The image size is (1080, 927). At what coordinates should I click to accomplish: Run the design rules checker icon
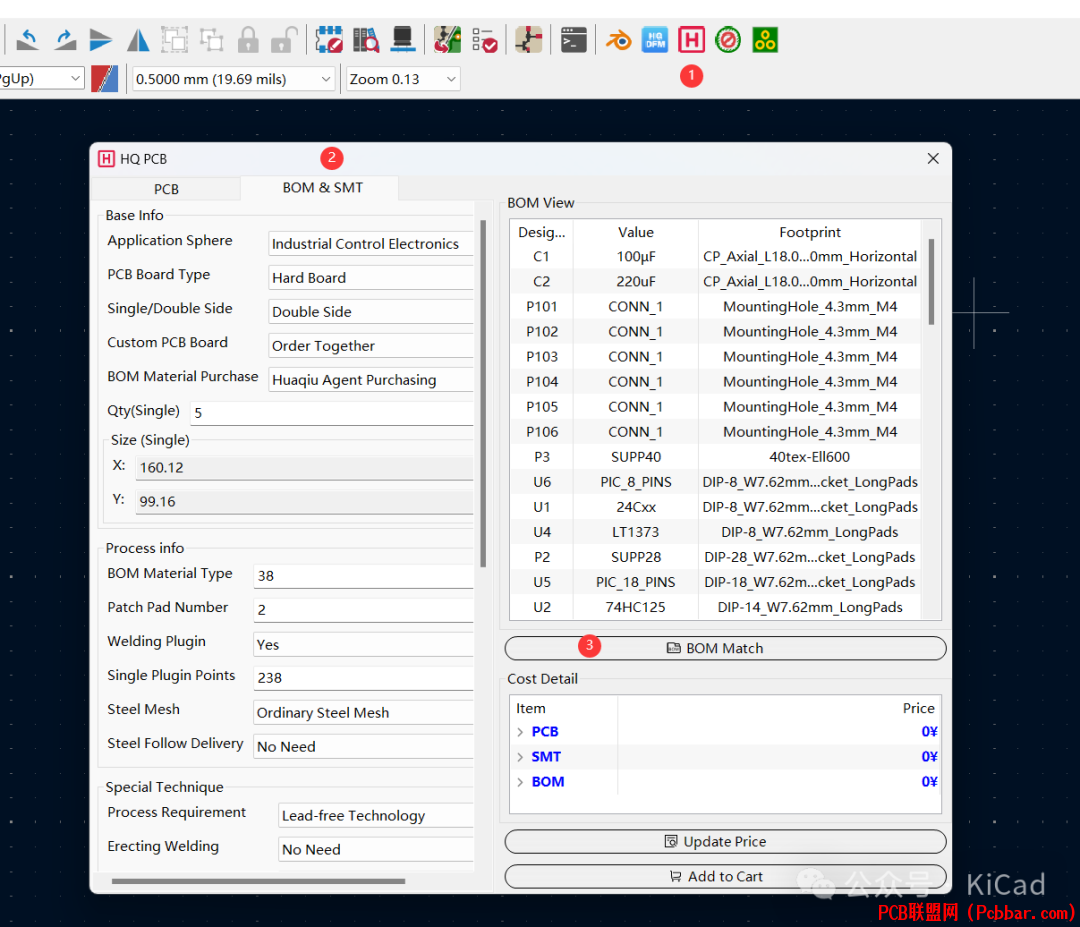coord(485,40)
